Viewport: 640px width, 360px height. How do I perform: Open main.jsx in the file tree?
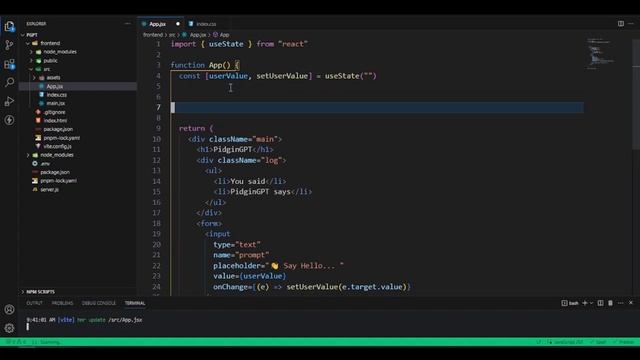coord(56,103)
